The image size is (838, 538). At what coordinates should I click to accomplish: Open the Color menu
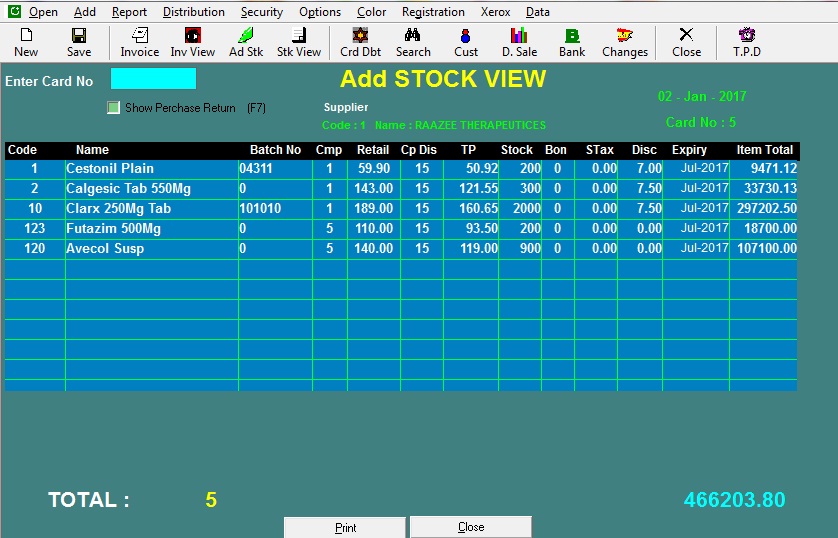point(371,12)
